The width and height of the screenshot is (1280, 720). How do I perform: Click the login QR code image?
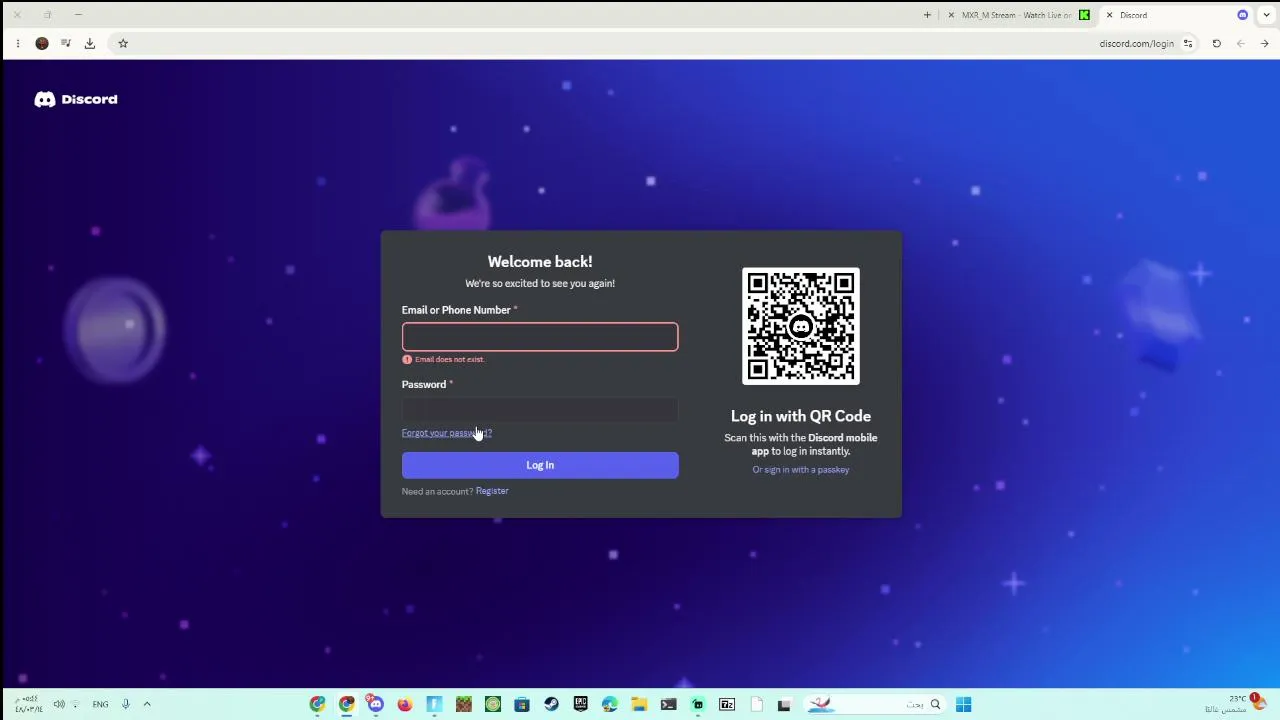pos(801,326)
